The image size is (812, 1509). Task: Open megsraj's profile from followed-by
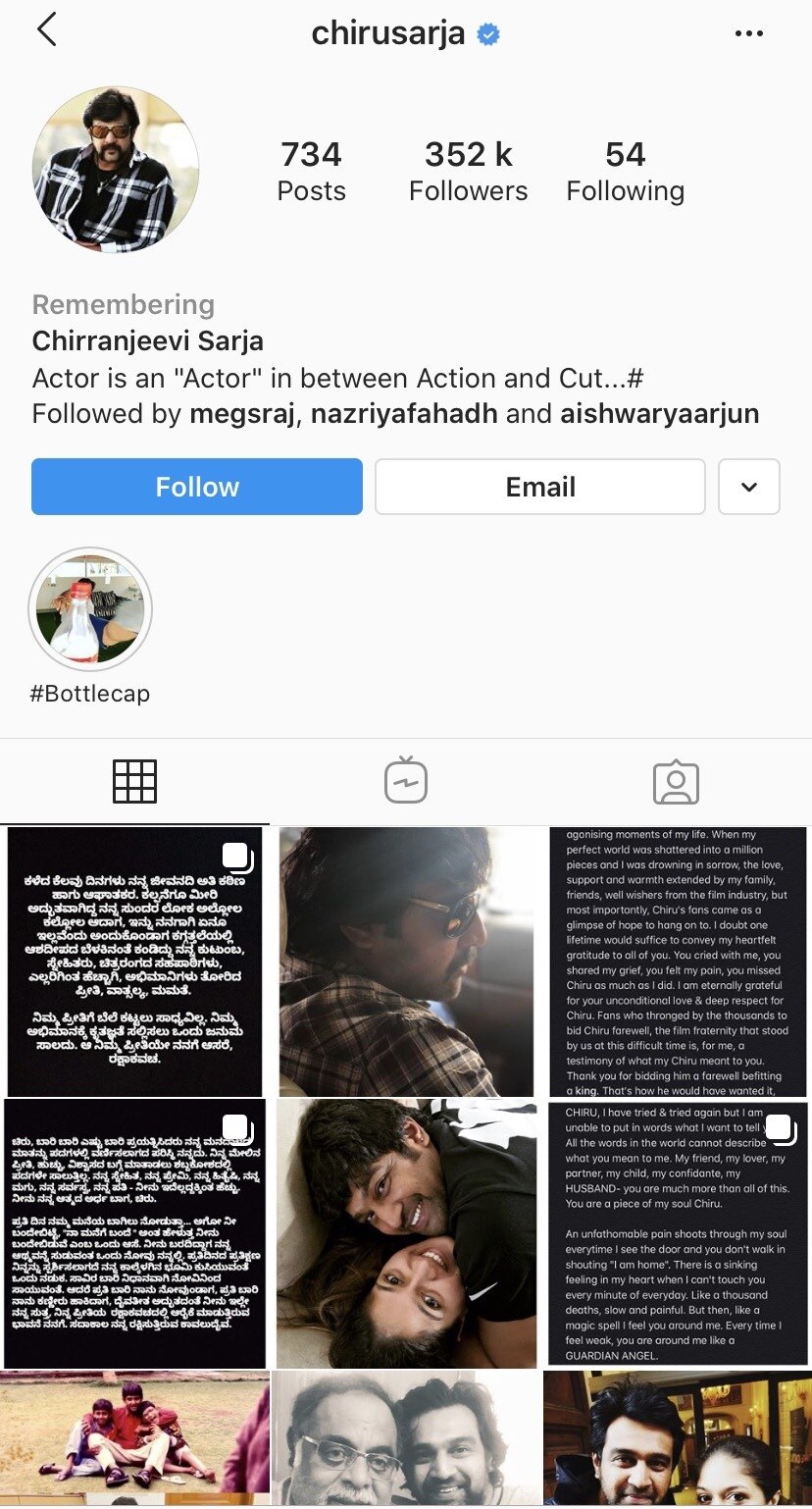click(x=242, y=414)
